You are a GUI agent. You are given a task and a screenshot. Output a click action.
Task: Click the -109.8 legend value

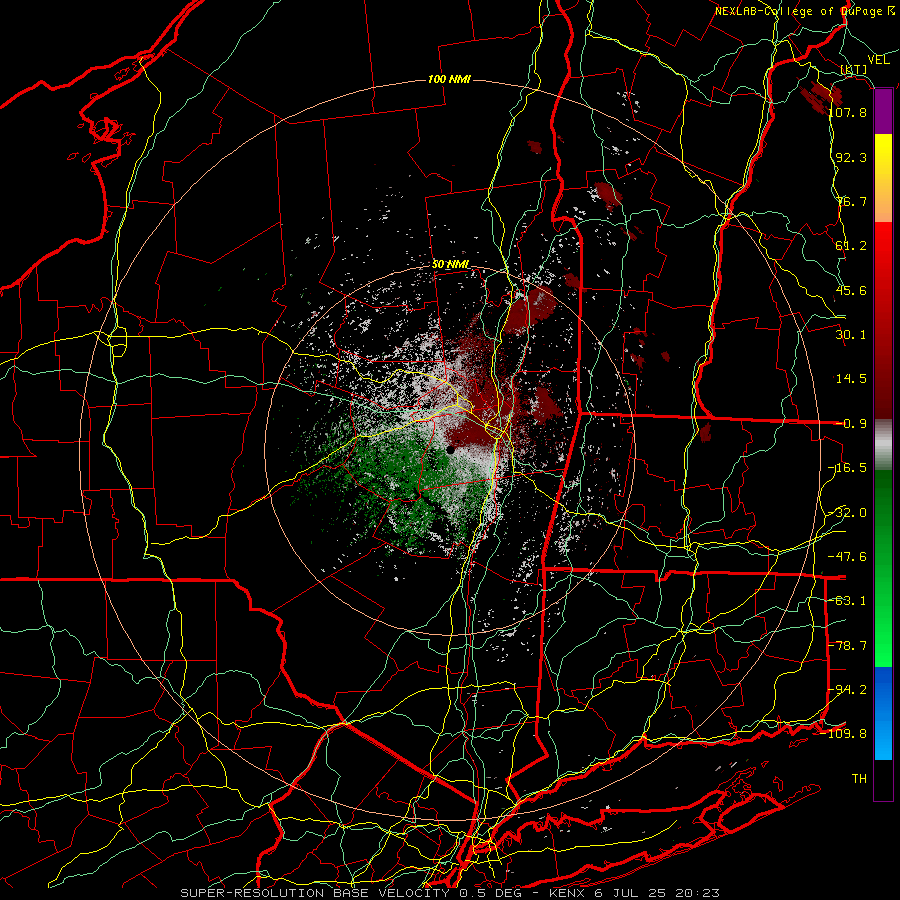[x=845, y=734]
